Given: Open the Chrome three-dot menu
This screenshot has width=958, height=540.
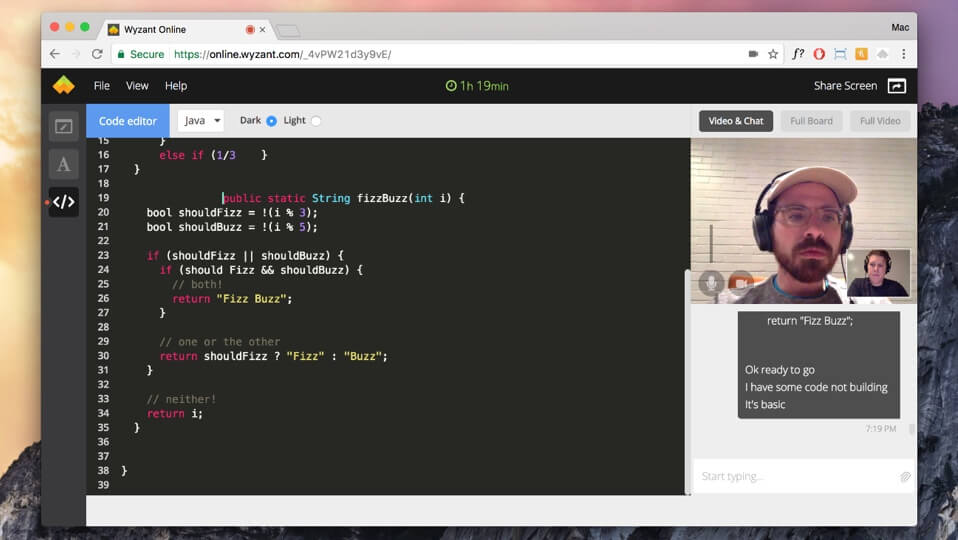Looking at the screenshot, I should (x=904, y=54).
